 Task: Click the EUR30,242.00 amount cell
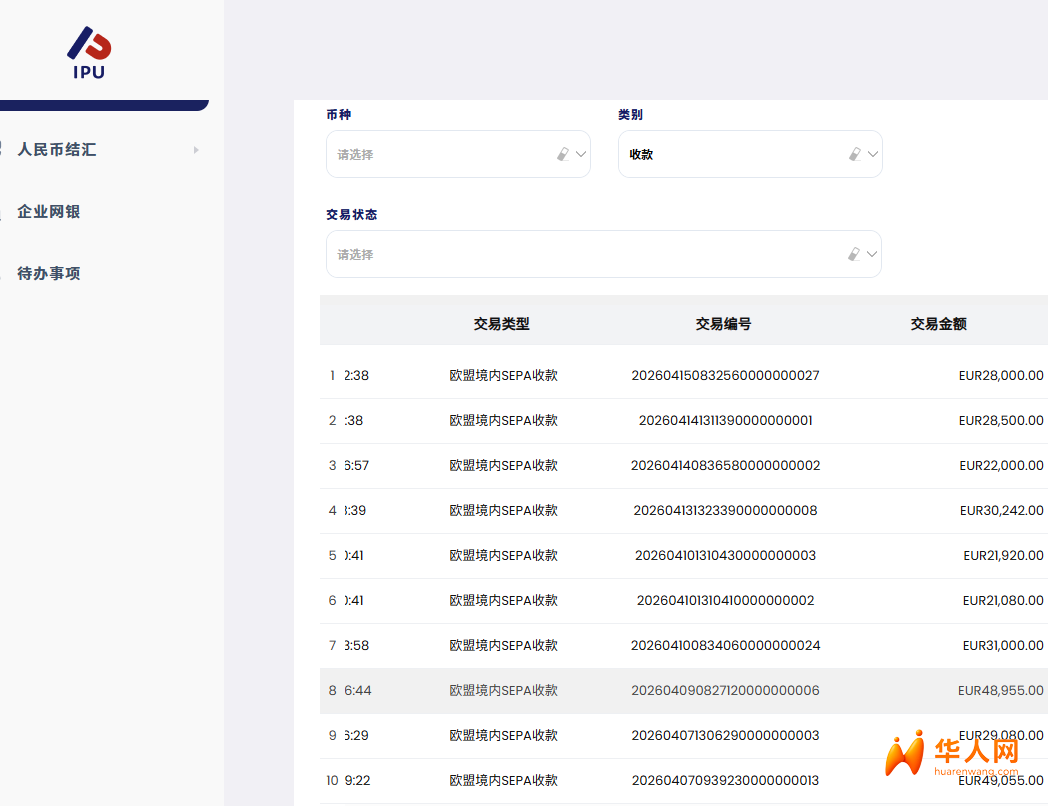[1001, 511]
